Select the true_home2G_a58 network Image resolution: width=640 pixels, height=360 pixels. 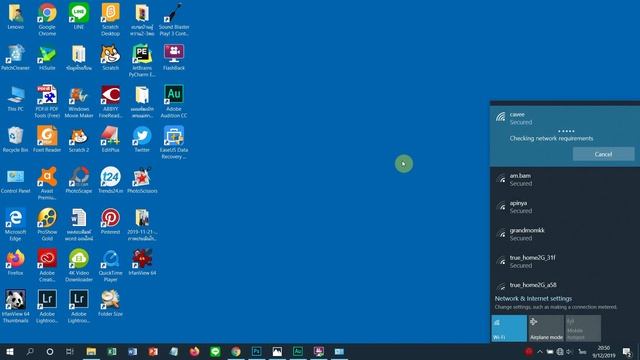point(565,284)
